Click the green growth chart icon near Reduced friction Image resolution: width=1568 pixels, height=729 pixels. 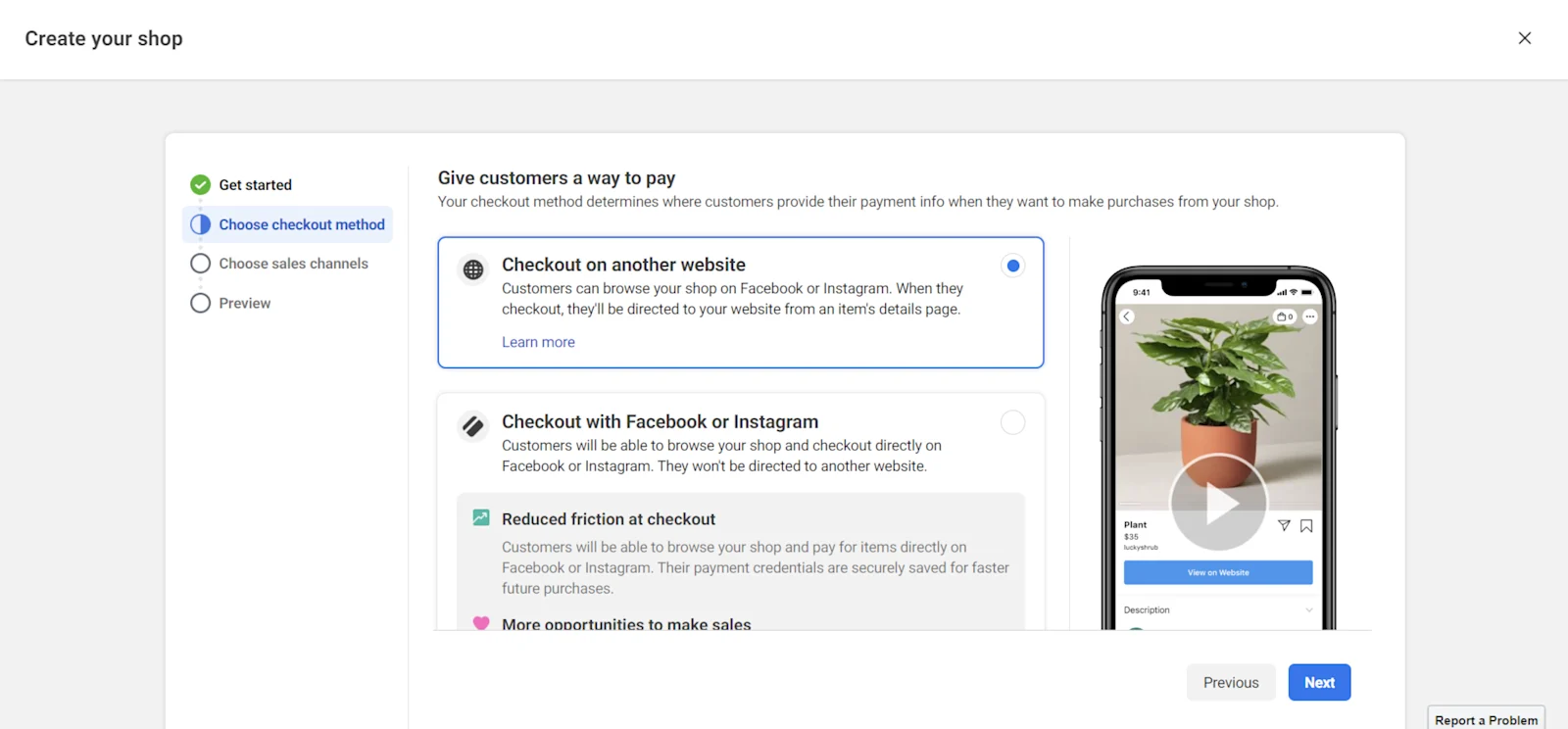(x=480, y=516)
